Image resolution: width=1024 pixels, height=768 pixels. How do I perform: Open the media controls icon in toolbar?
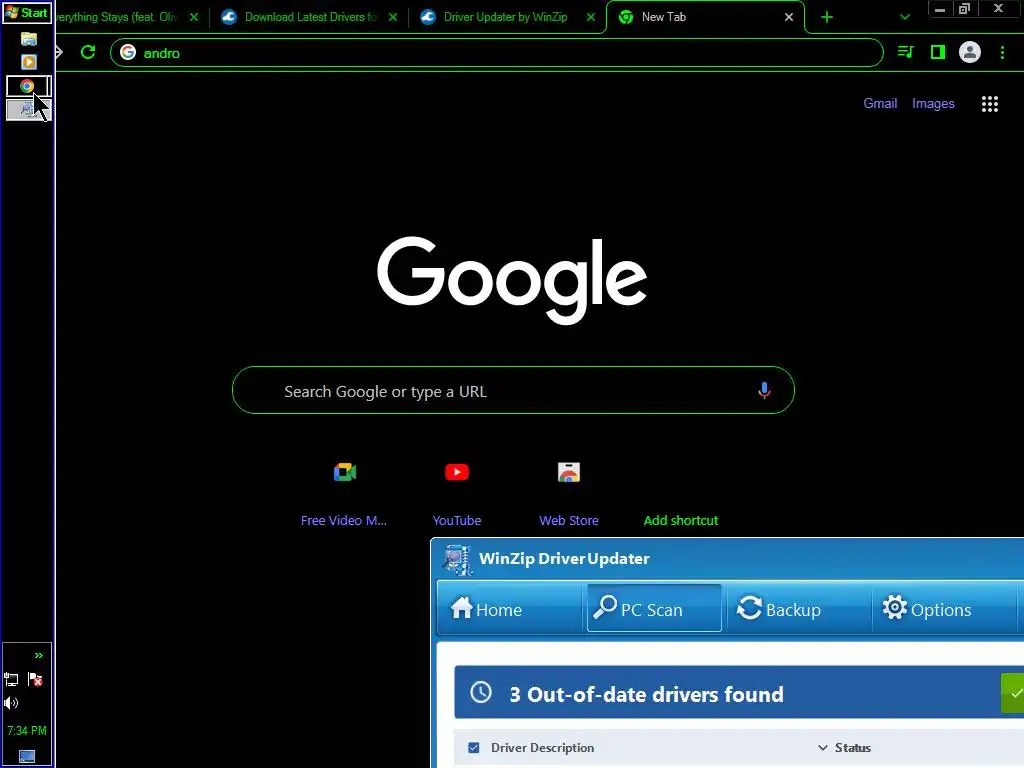click(x=905, y=52)
